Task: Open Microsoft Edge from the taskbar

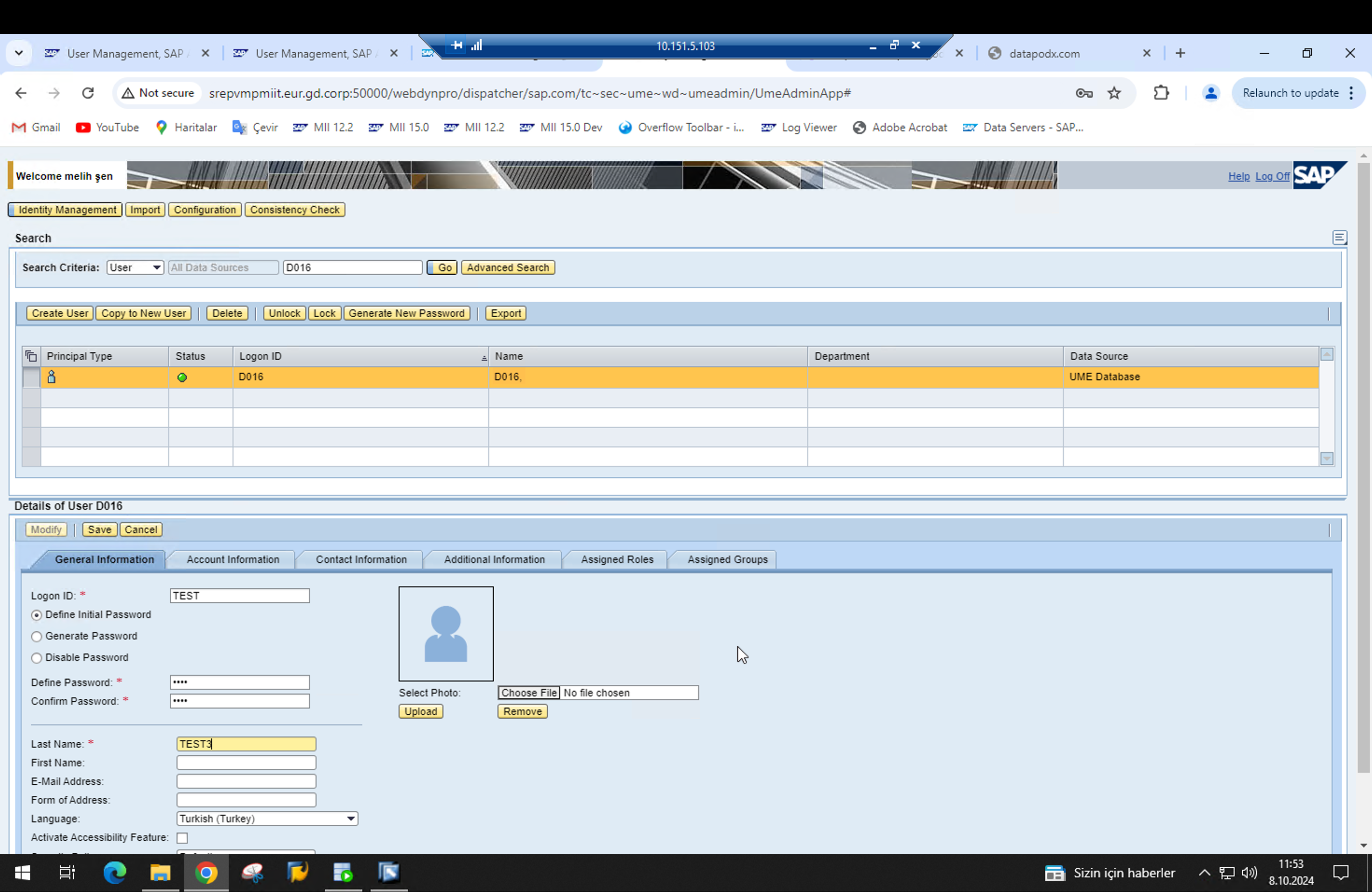Action: (x=114, y=872)
